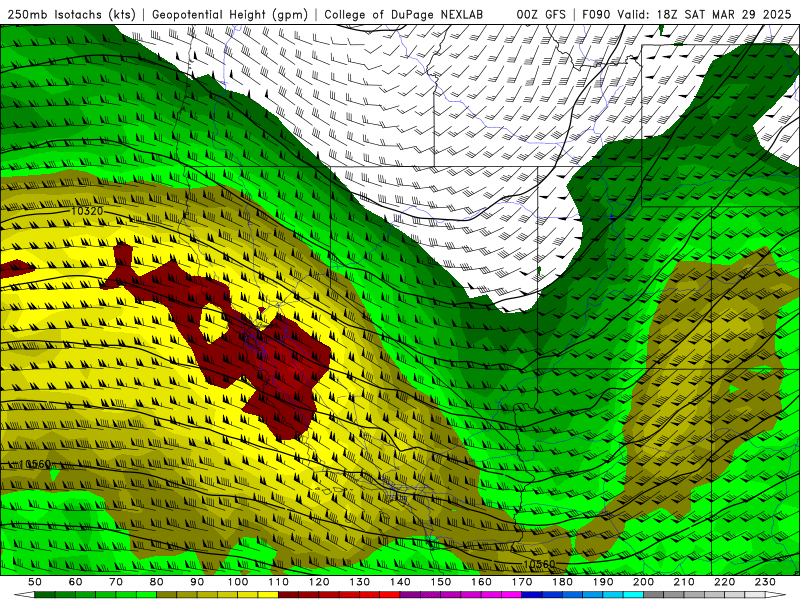This screenshot has width=800, height=600.
Task: Select the "00Z GFS" model run label
Action: (x=541, y=14)
